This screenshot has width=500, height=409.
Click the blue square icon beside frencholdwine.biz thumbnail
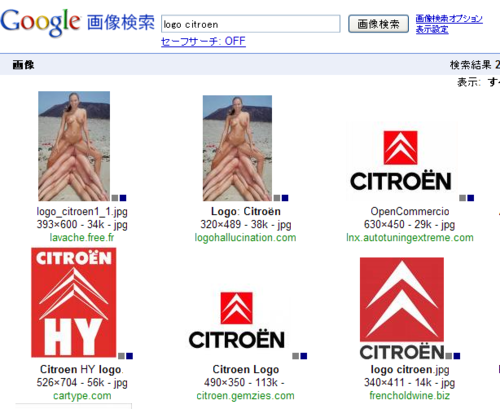tap(457, 356)
